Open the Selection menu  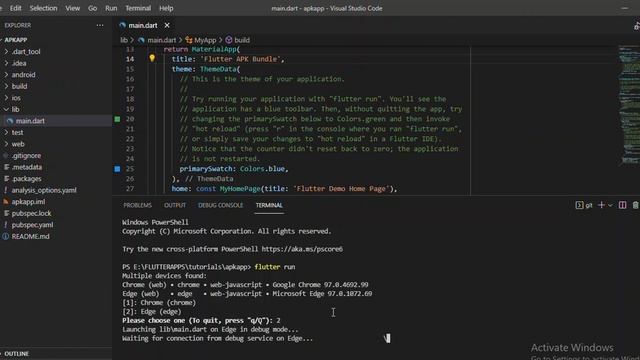[x=43, y=8]
